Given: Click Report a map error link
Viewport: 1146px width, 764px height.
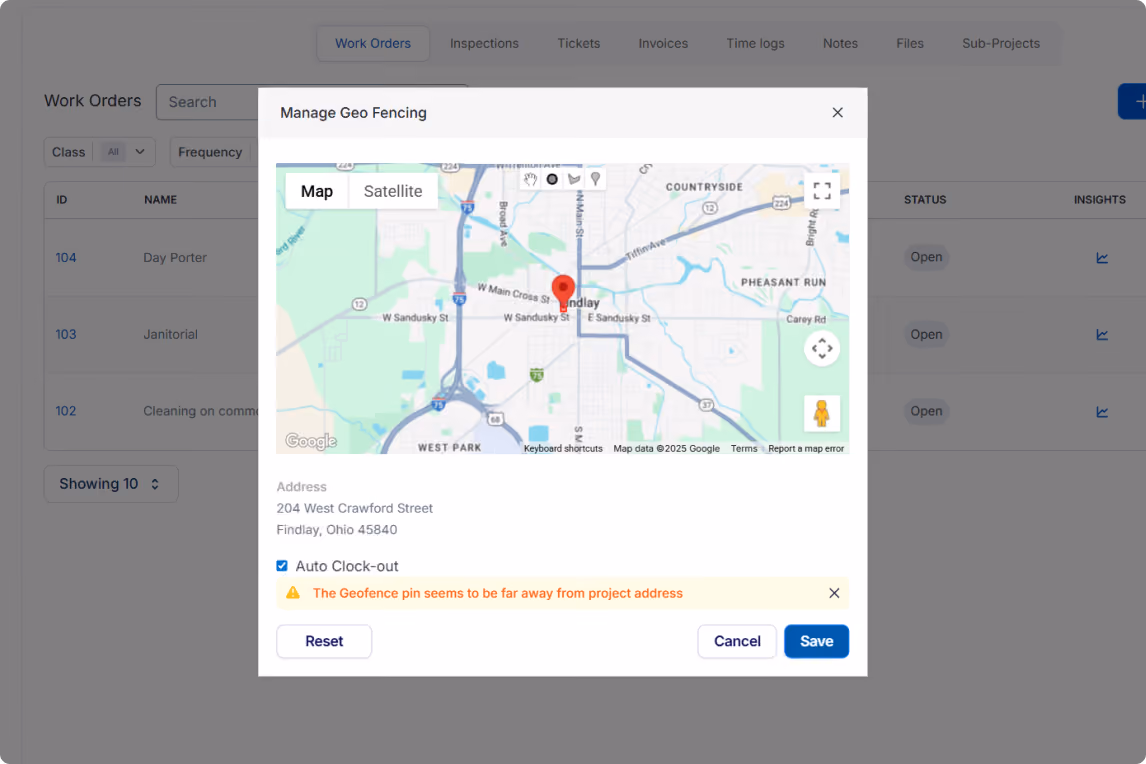Looking at the screenshot, I should tap(806, 449).
